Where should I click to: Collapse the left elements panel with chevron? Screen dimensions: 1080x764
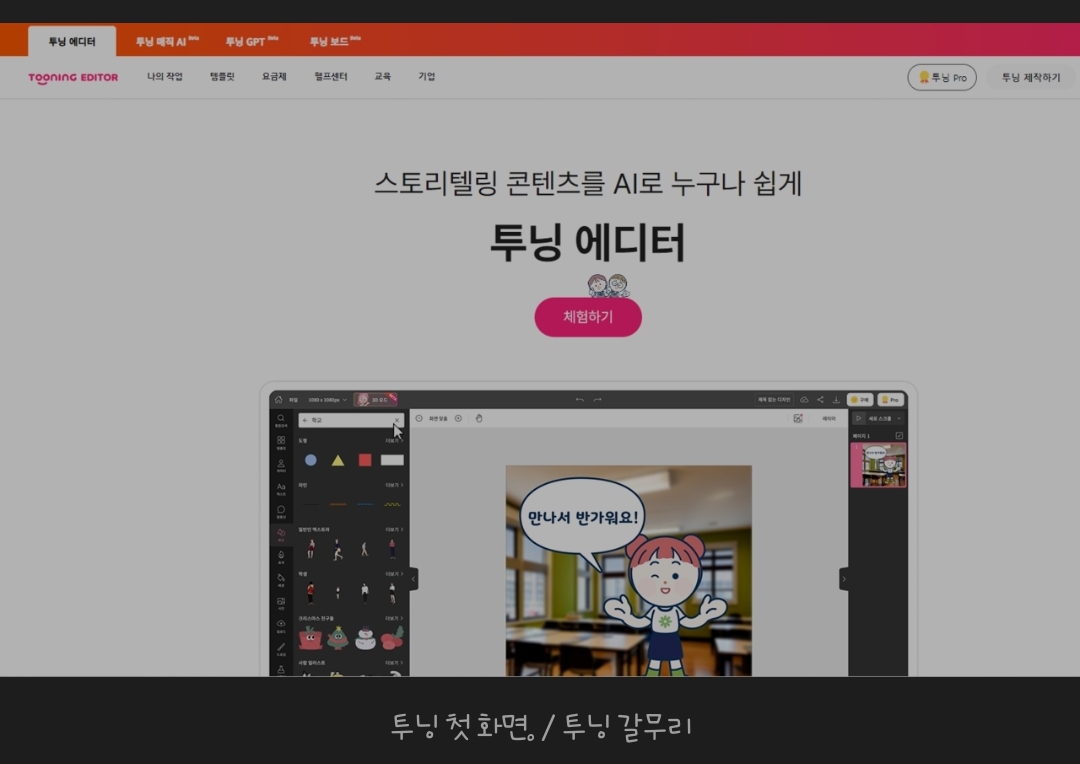click(413, 579)
